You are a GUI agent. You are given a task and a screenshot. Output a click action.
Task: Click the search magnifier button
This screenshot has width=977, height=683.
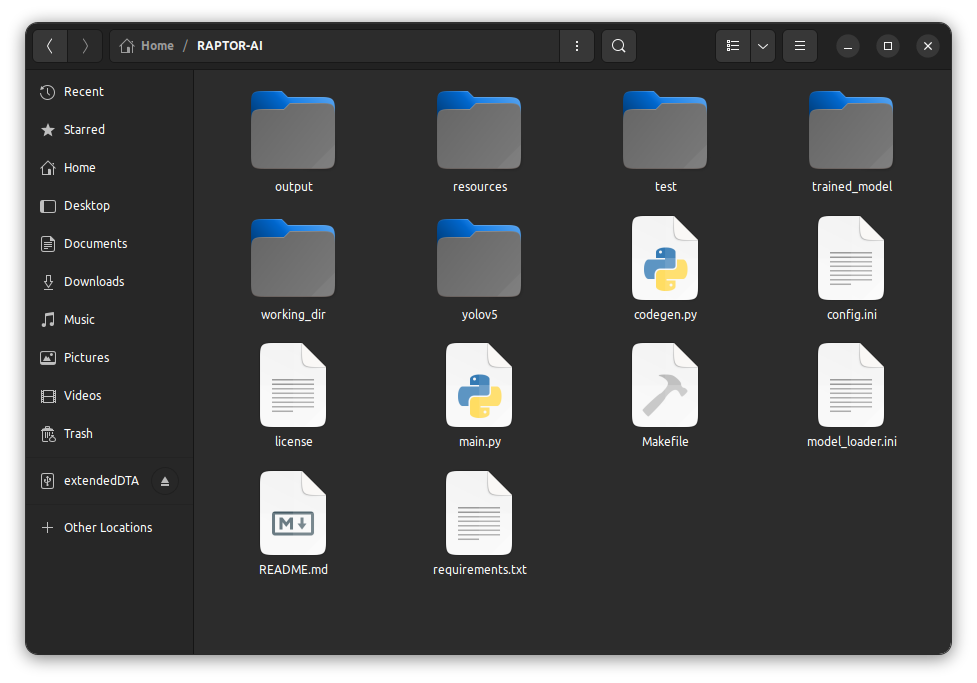(x=619, y=46)
